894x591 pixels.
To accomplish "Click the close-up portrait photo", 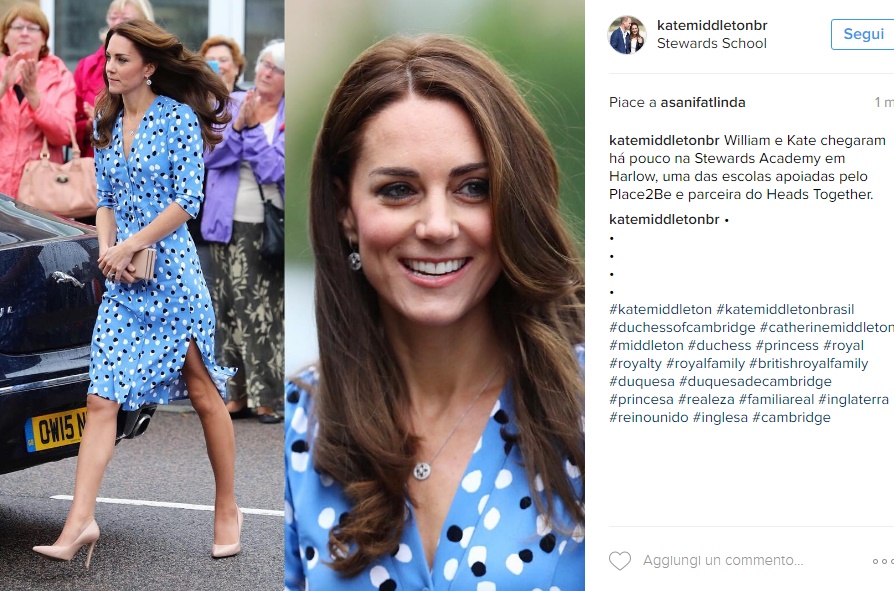I will coord(434,295).
